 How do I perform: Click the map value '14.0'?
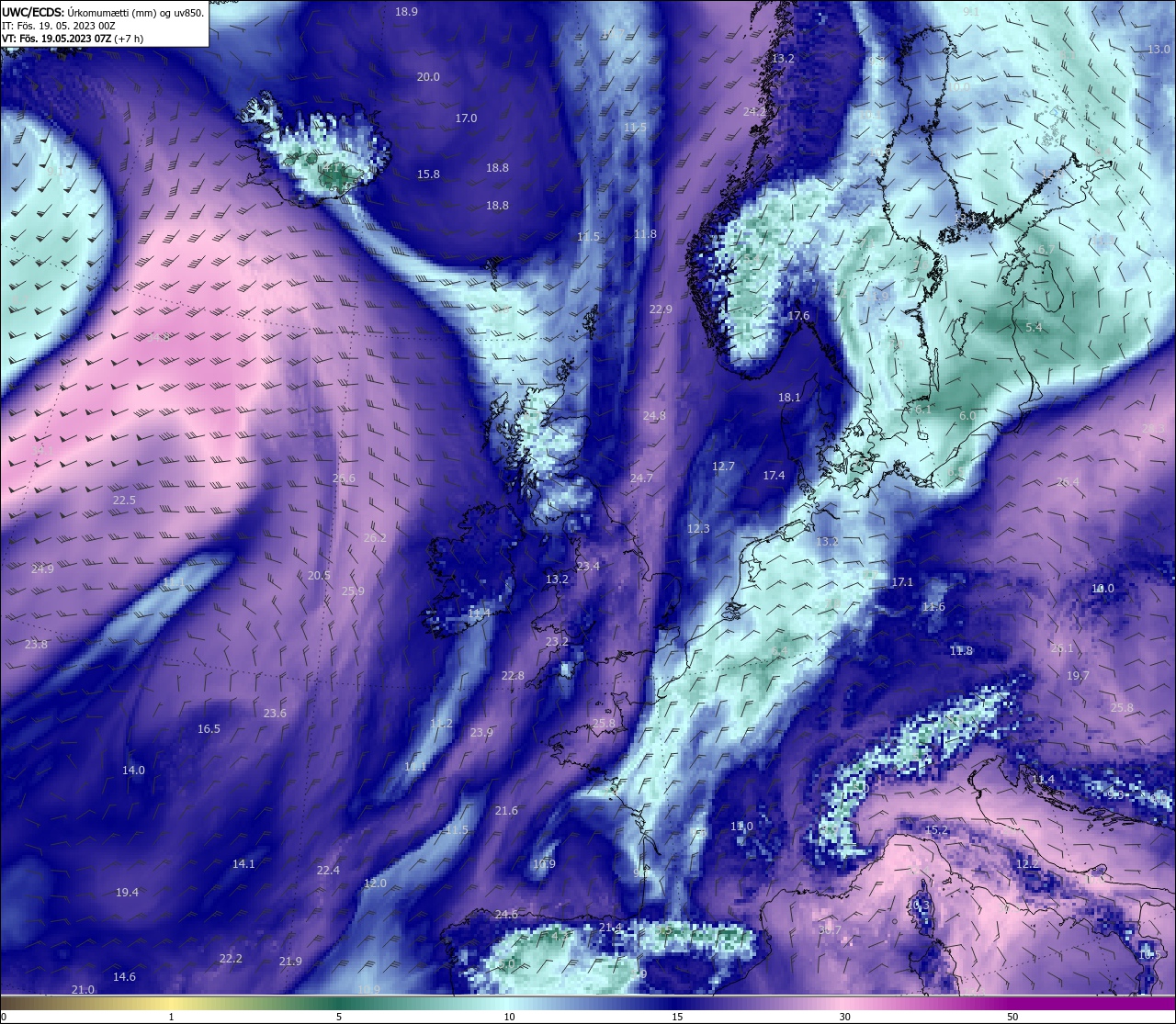(x=133, y=771)
